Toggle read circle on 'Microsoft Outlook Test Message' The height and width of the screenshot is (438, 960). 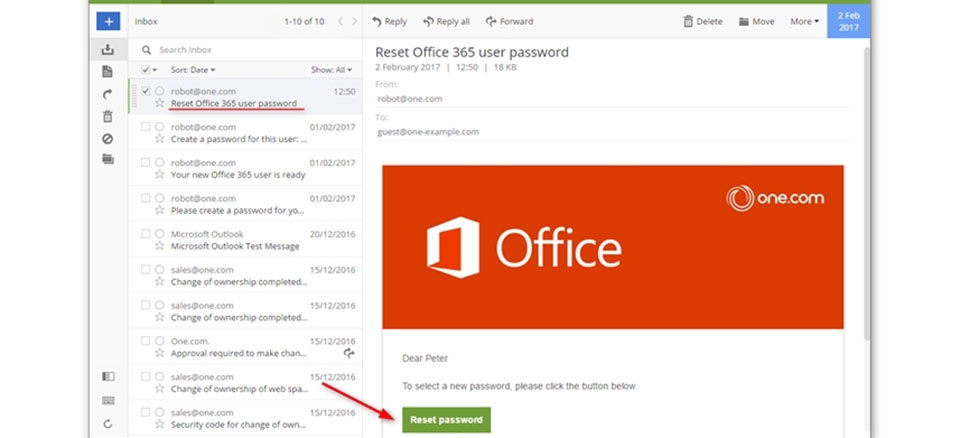[160, 234]
